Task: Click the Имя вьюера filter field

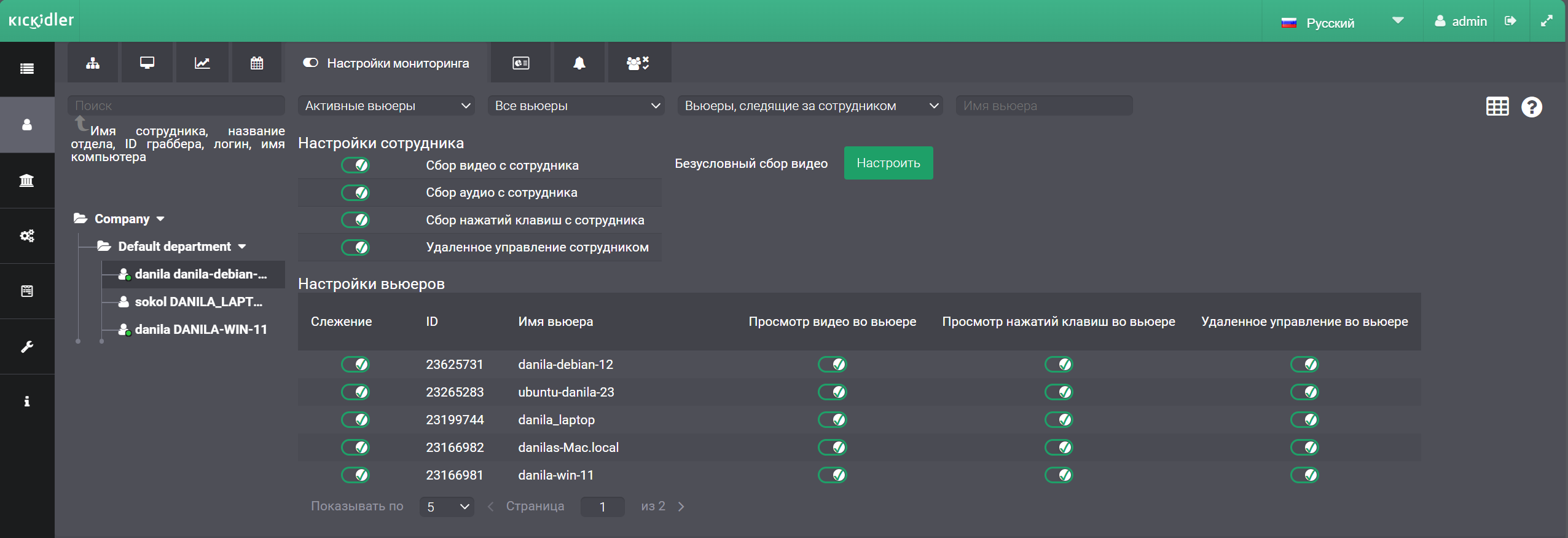Action: pyautogui.click(x=1045, y=106)
